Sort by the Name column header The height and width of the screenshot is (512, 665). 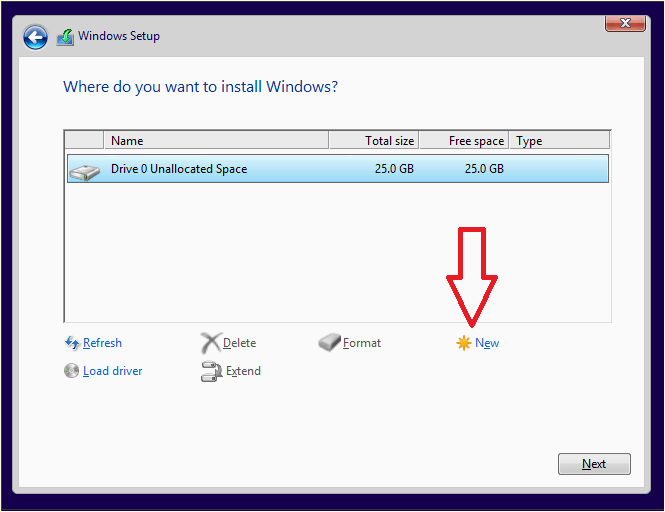click(216, 140)
